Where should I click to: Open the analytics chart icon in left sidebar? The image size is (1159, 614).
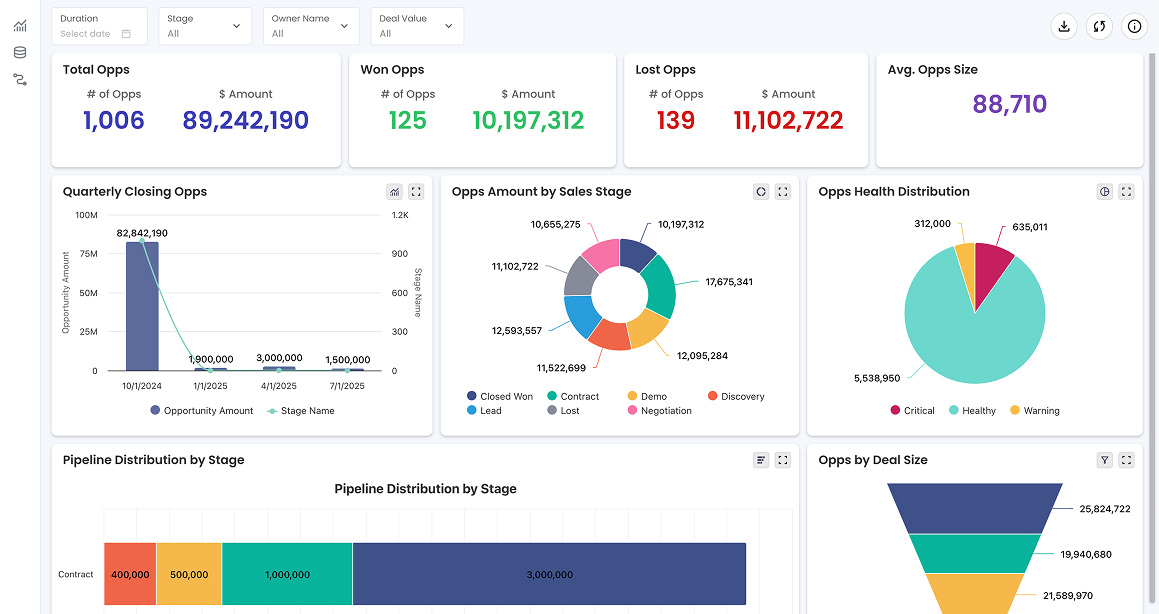tap(20, 26)
